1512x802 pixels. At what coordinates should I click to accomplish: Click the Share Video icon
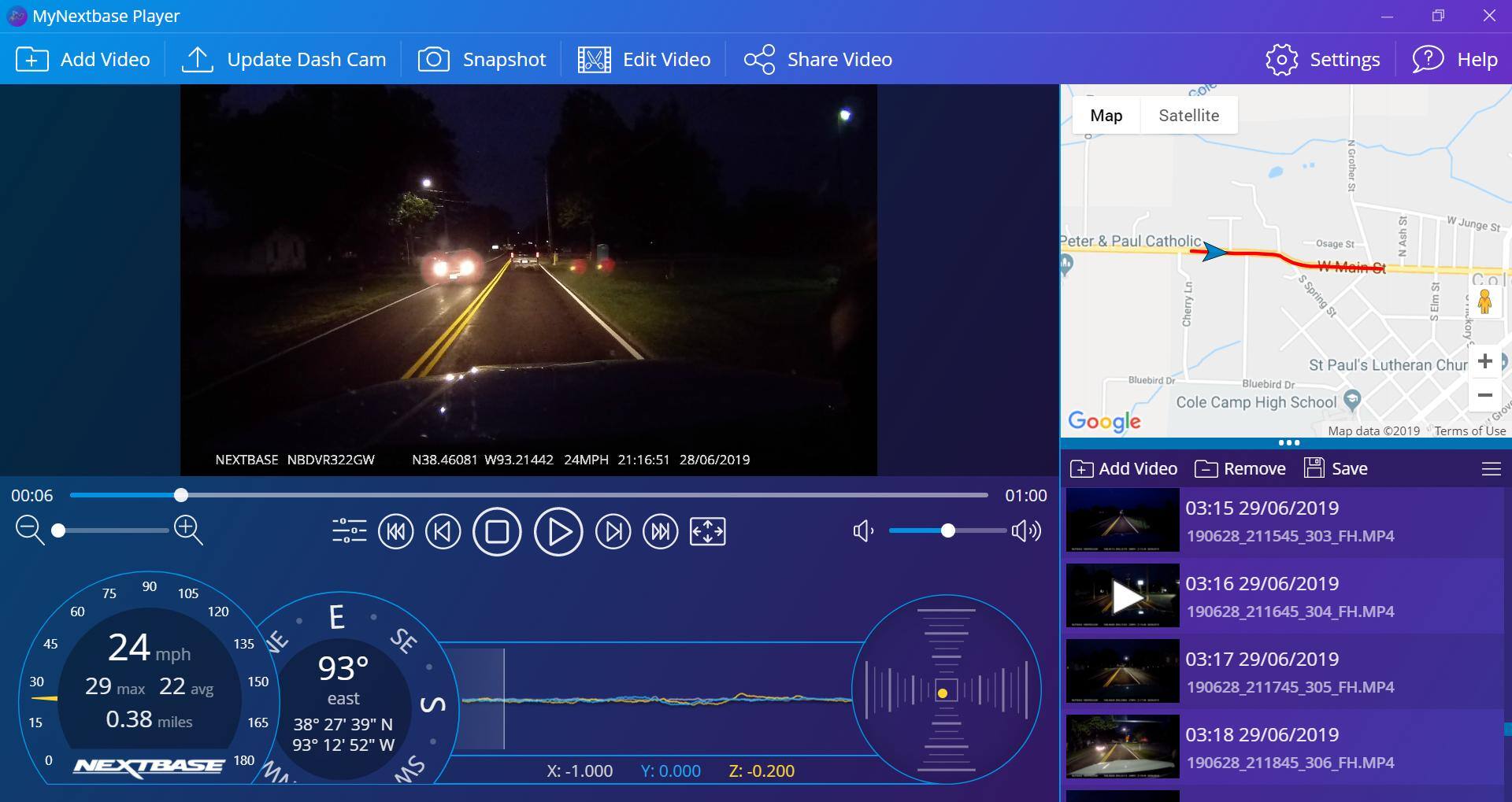tap(759, 60)
